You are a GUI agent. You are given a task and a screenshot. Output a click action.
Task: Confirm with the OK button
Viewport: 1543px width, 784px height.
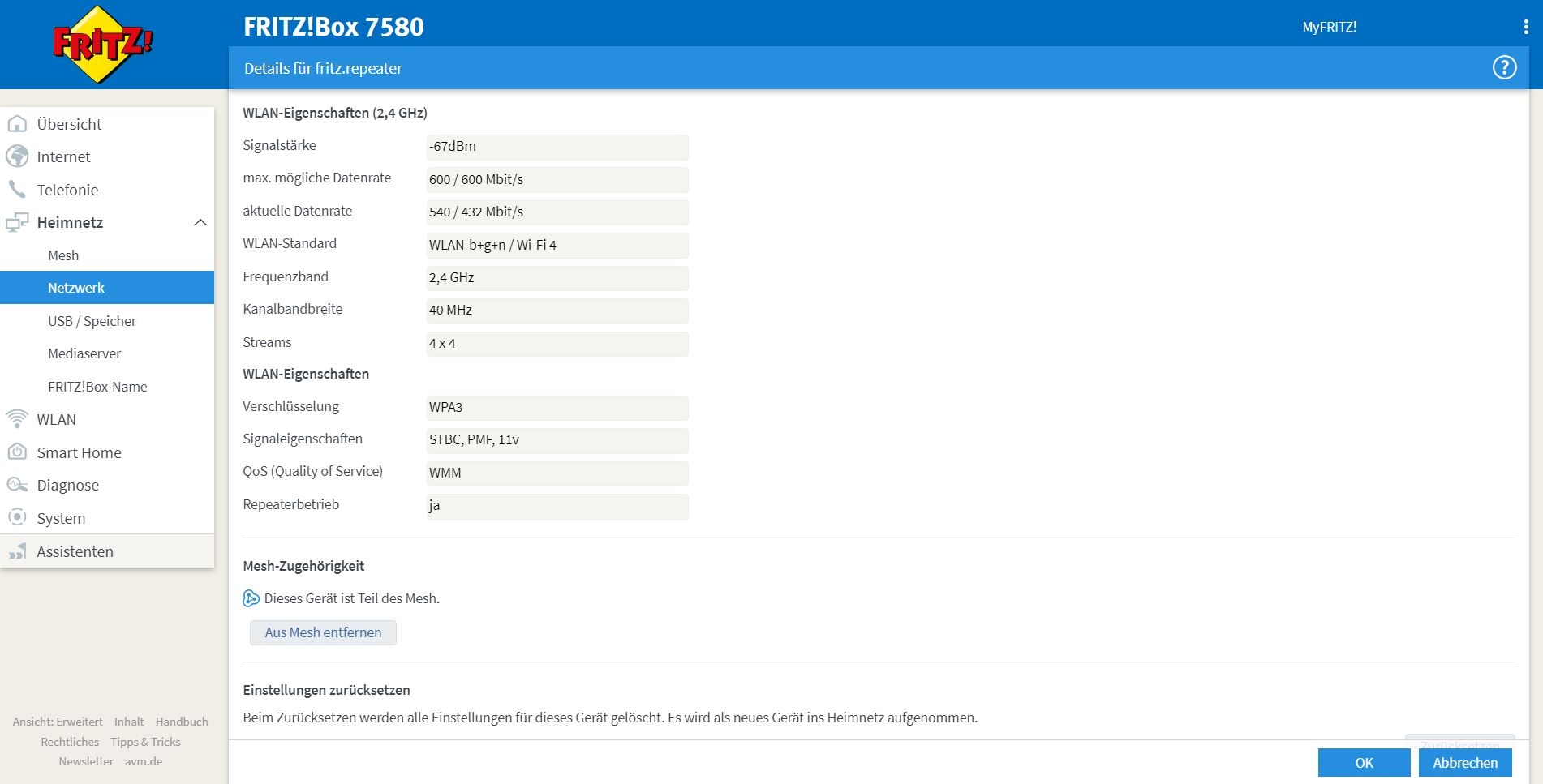[x=1365, y=763]
